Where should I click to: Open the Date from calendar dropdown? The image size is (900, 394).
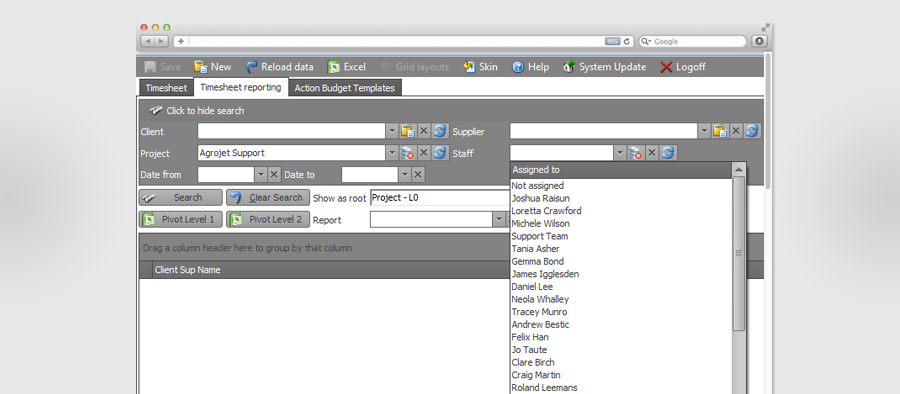click(x=261, y=175)
